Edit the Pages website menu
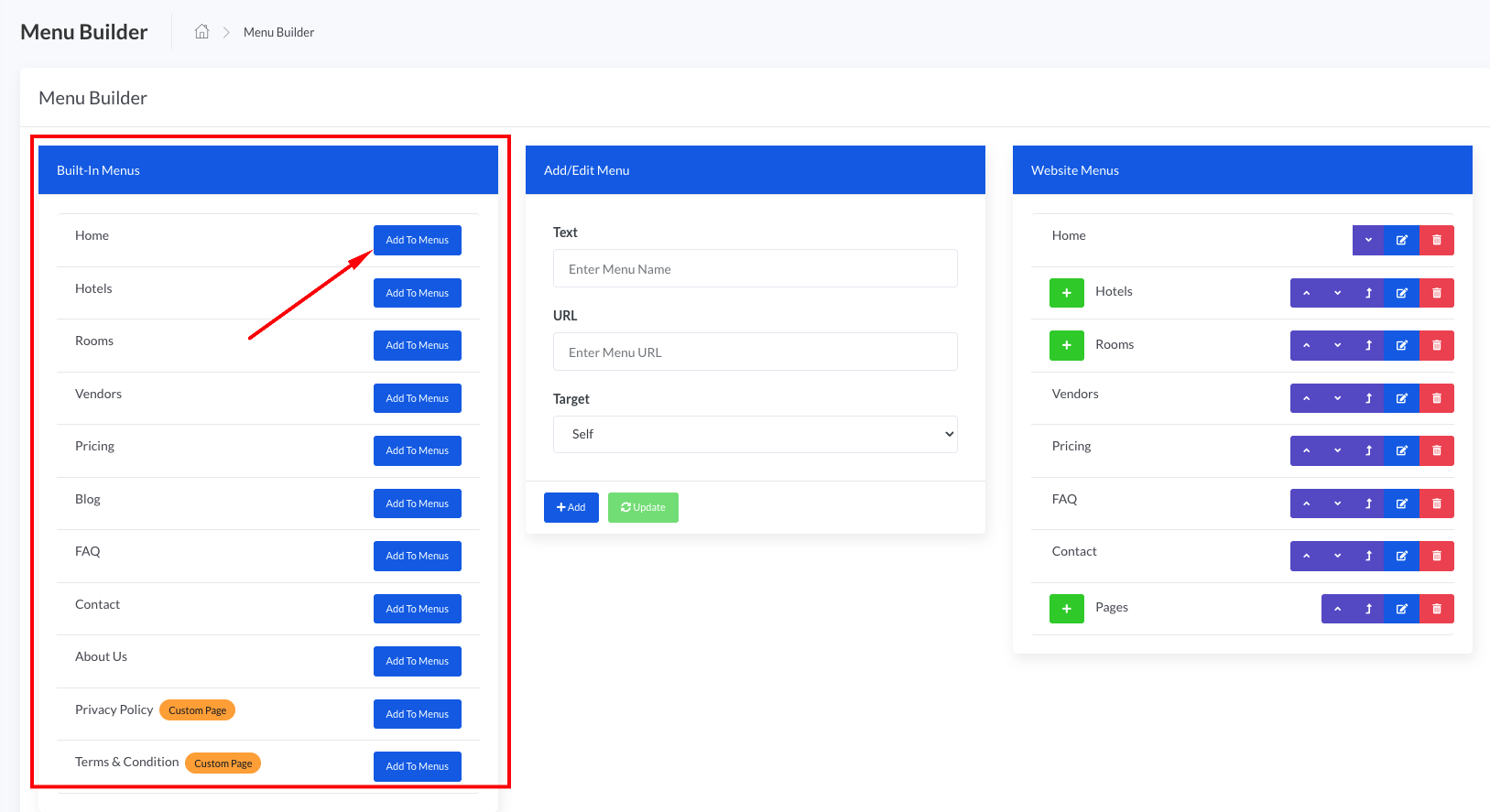 coord(1401,609)
